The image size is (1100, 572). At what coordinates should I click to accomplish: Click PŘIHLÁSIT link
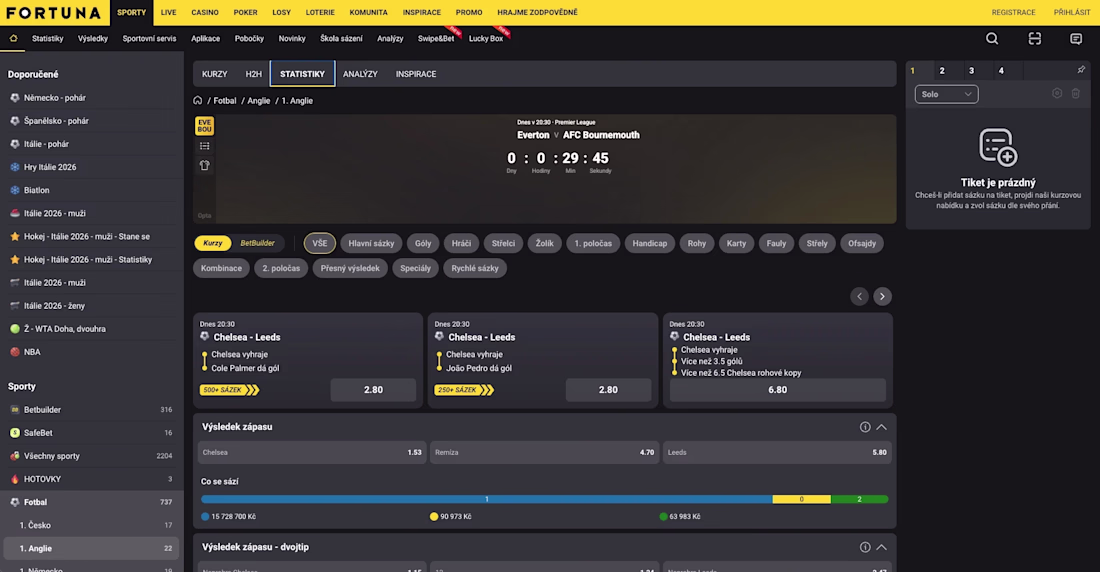(x=1071, y=13)
